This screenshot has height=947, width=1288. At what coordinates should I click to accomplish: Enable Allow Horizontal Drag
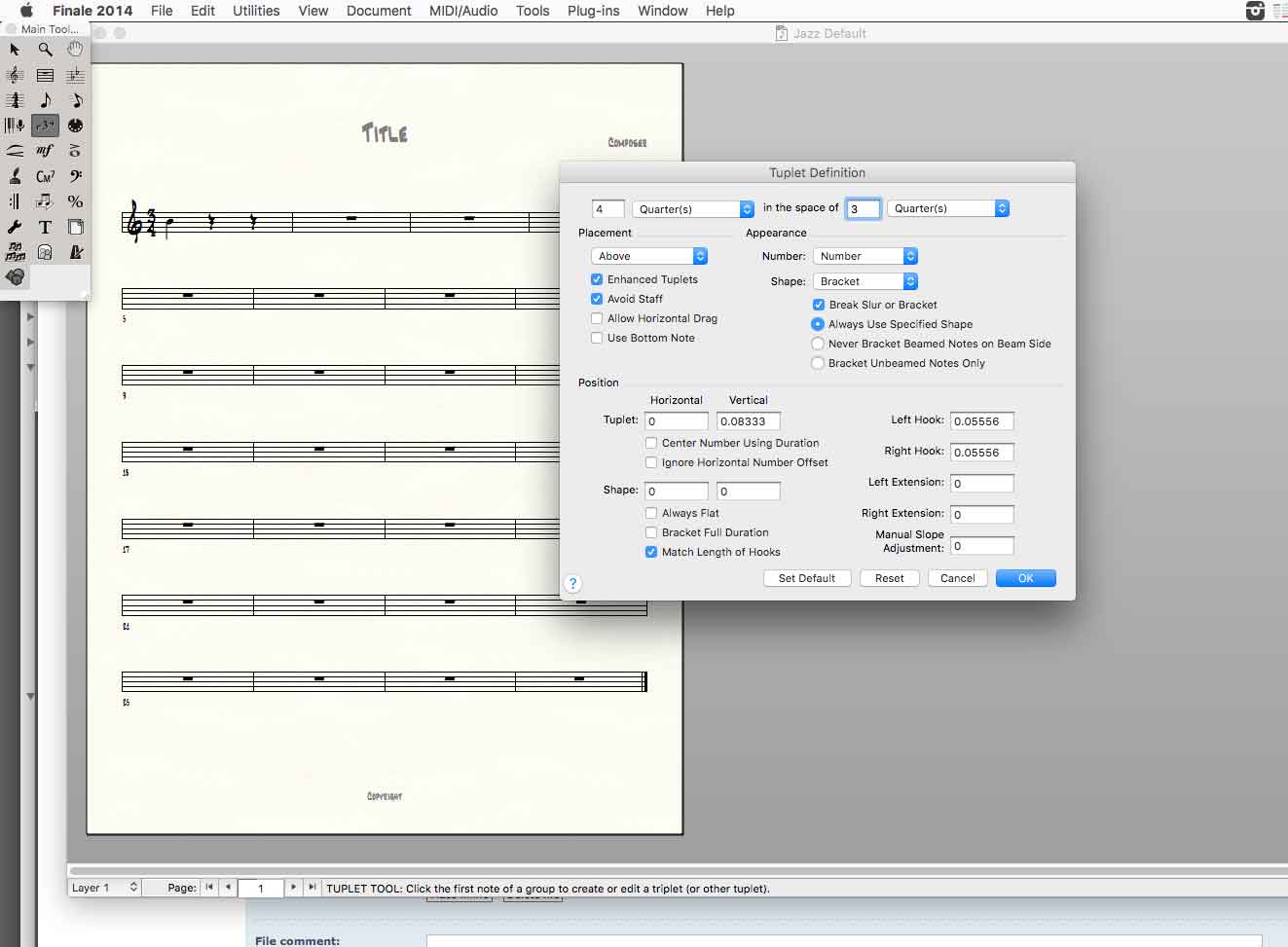pyautogui.click(x=597, y=318)
